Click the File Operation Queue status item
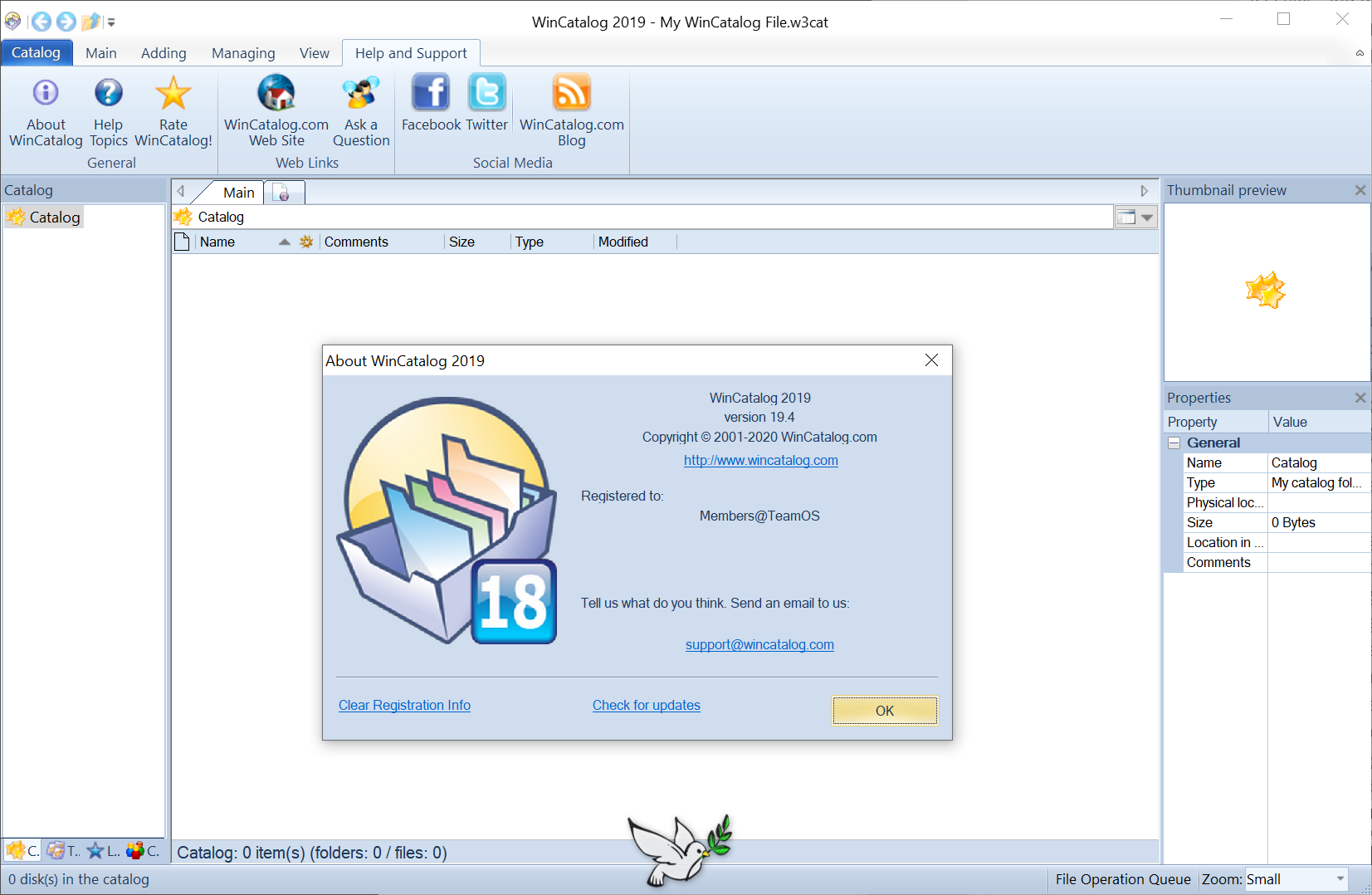 [1123, 879]
